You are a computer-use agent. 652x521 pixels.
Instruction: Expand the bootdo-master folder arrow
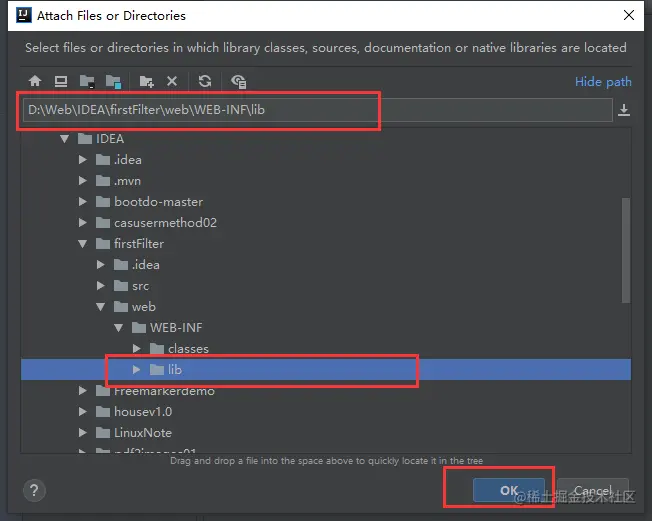pyautogui.click(x=82, y=202)
